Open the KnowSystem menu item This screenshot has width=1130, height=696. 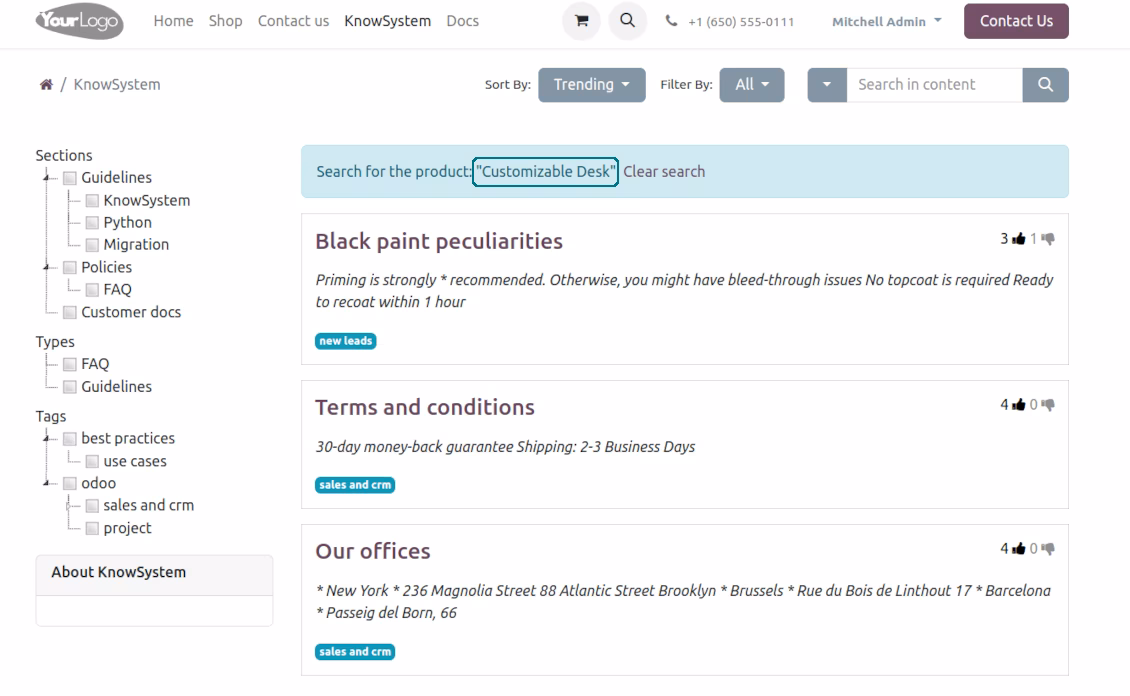[x=388, y=21]
